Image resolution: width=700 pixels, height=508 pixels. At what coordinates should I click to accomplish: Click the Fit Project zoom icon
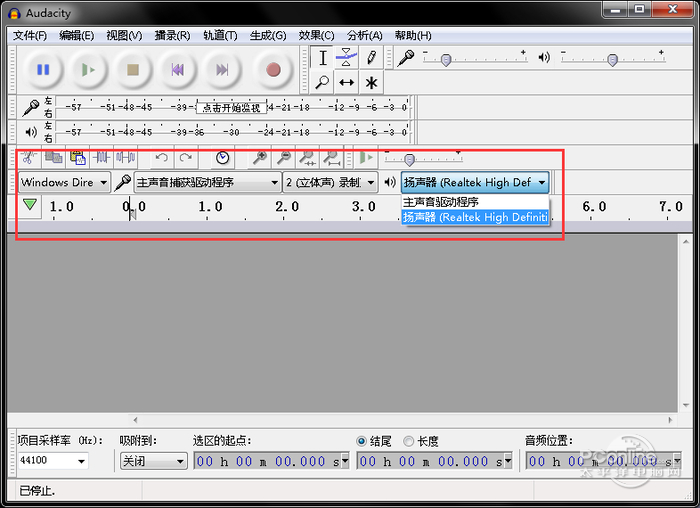(x=332, y=157)
